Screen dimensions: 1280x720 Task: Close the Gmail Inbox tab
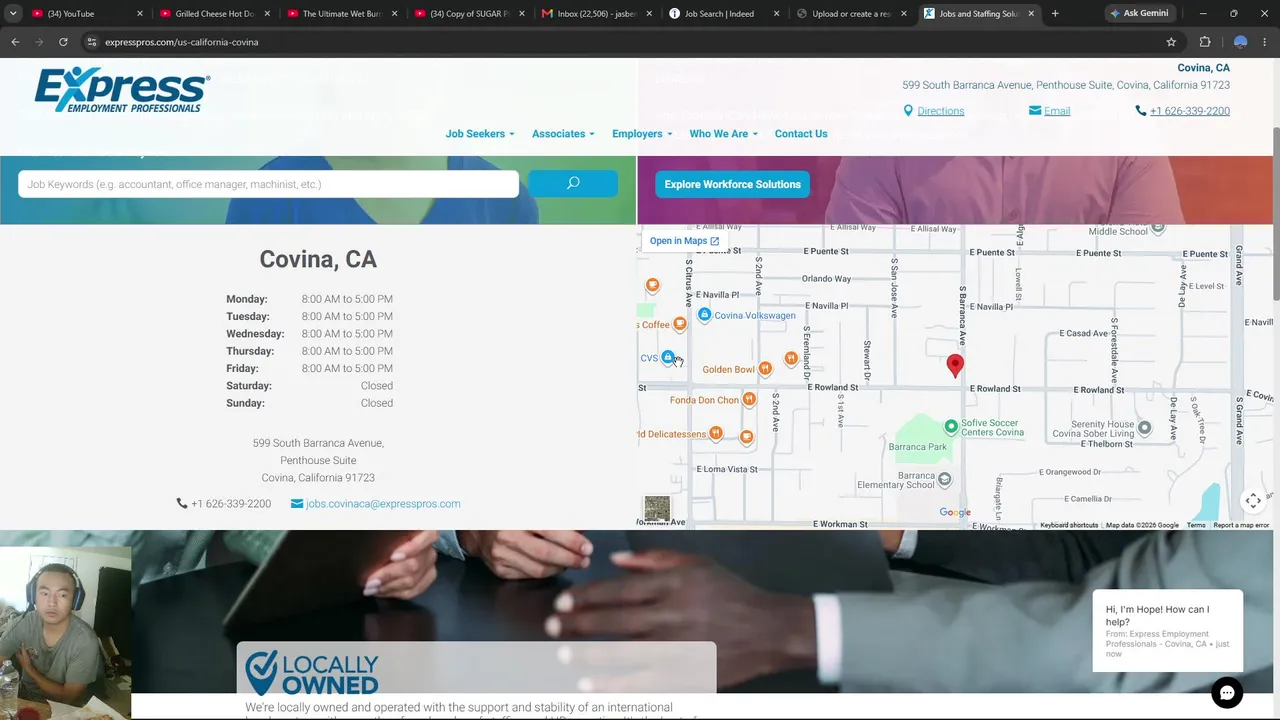point(649,14)
